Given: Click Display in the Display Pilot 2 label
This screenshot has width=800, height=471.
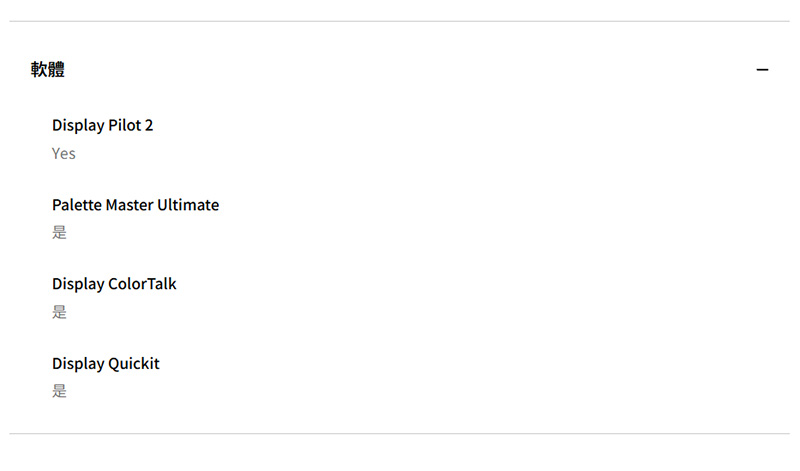Looking at the screenshot, I should [78, 126].
